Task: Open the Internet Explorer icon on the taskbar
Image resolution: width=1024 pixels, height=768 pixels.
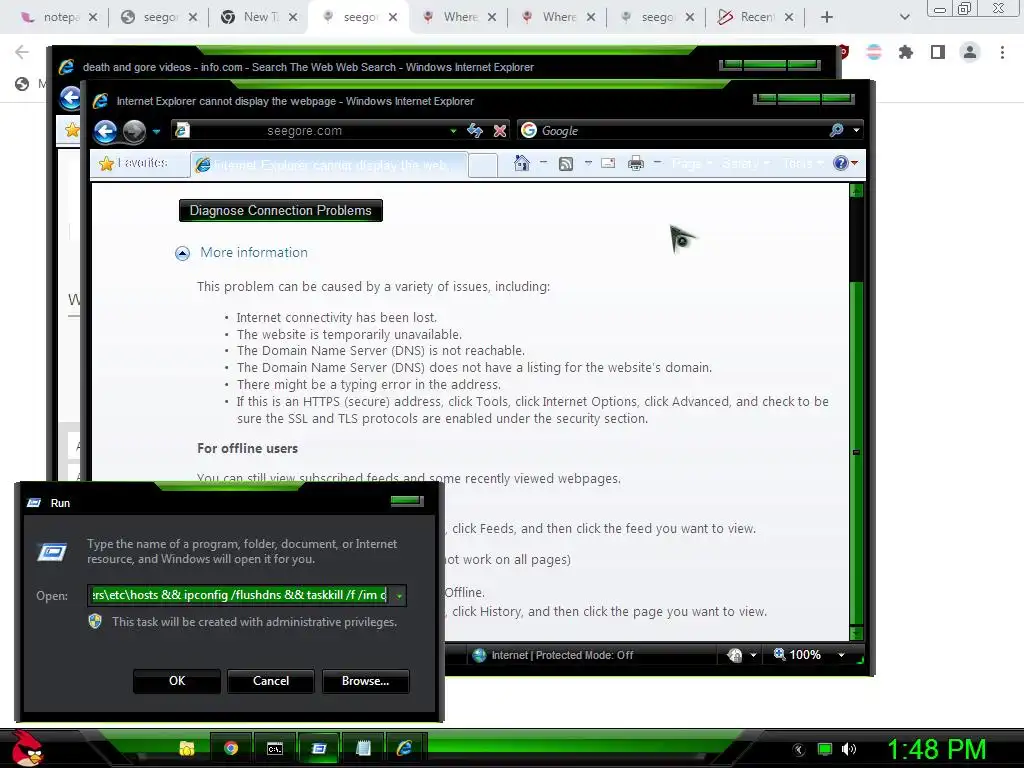Action: [x=405, y=748]
